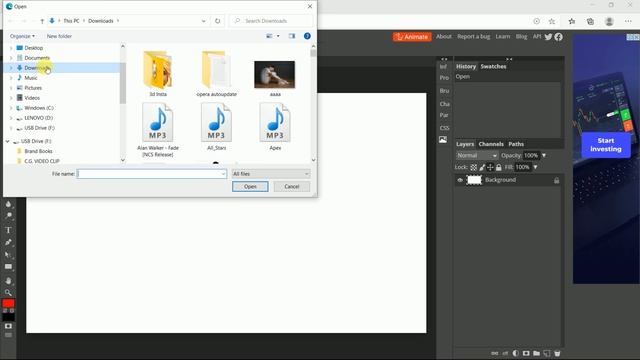Open Photopea Twitter page icon
This screenshot has height=360, width=640.
548,37
